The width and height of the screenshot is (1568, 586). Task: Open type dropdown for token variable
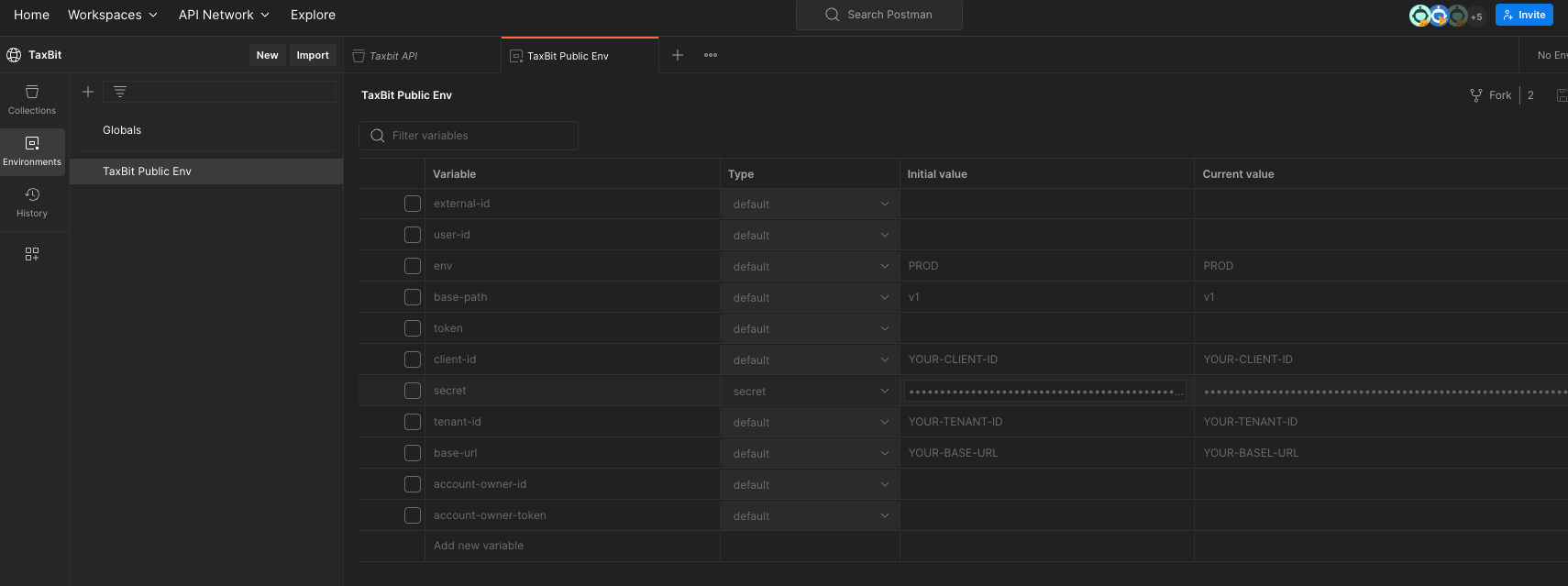point(810,329)
